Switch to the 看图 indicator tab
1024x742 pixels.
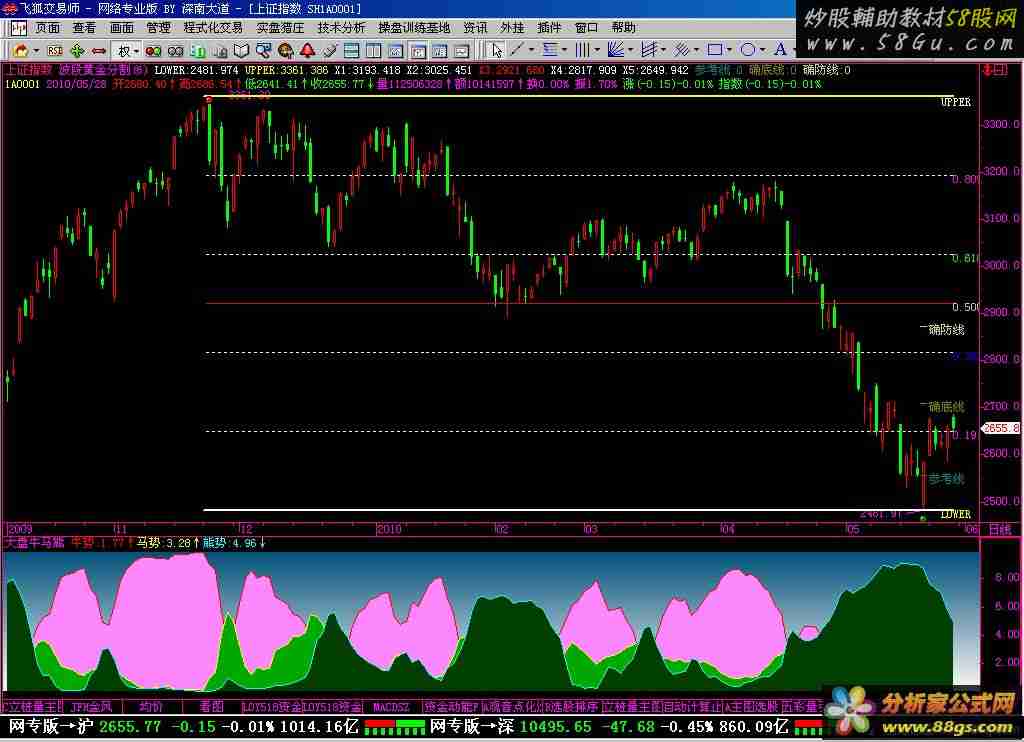(x=212, y=706)
